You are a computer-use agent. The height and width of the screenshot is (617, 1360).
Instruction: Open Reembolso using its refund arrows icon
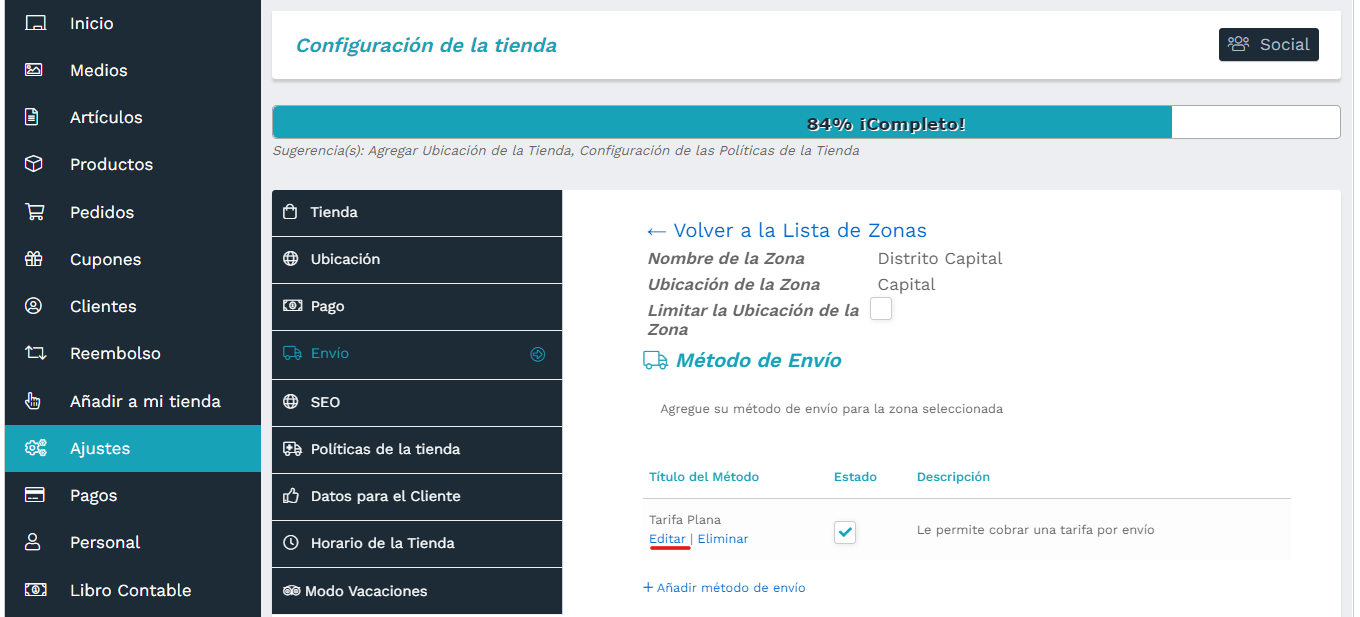point(36,353)
